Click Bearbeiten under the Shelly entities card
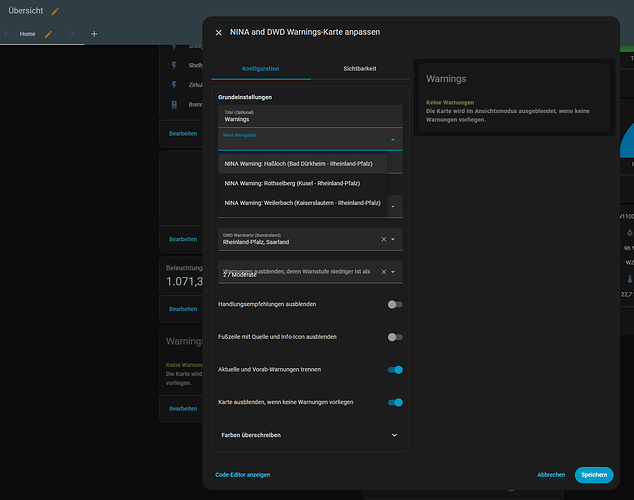634x500 pixels. (183, 133)
